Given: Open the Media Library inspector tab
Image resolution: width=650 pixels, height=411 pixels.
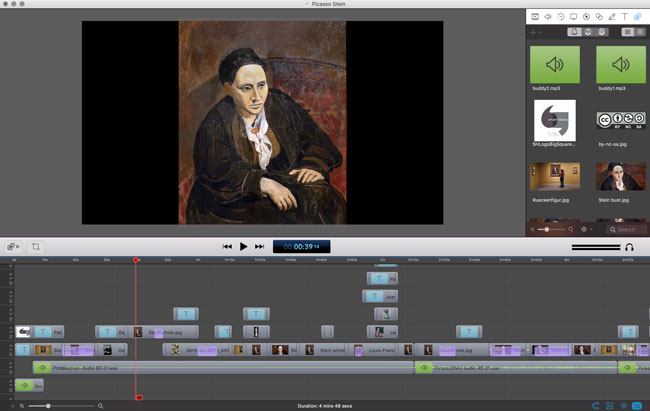Looking at the screenshot, I should pyautogui.click(x=638, y=17).
